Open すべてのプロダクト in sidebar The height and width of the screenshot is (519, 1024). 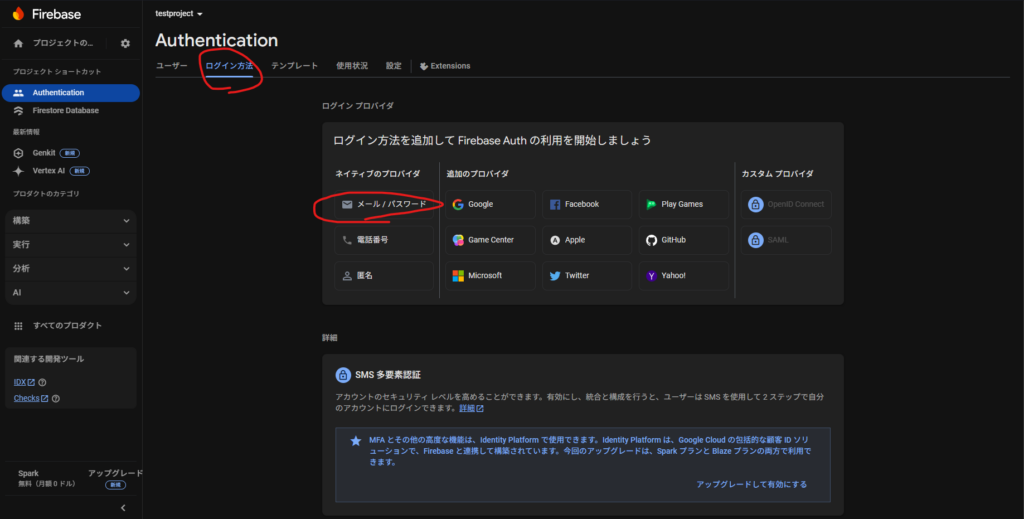67,326
